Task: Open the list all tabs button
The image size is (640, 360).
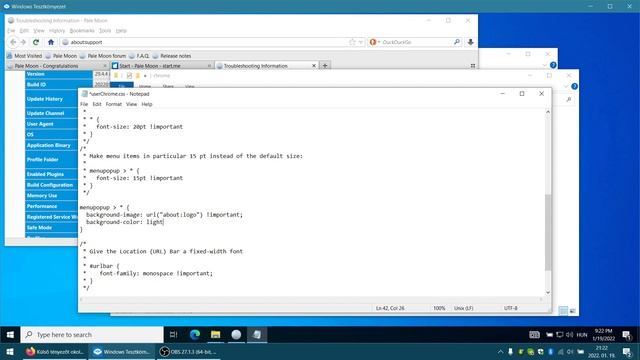Action: click(x=473, y=66)
